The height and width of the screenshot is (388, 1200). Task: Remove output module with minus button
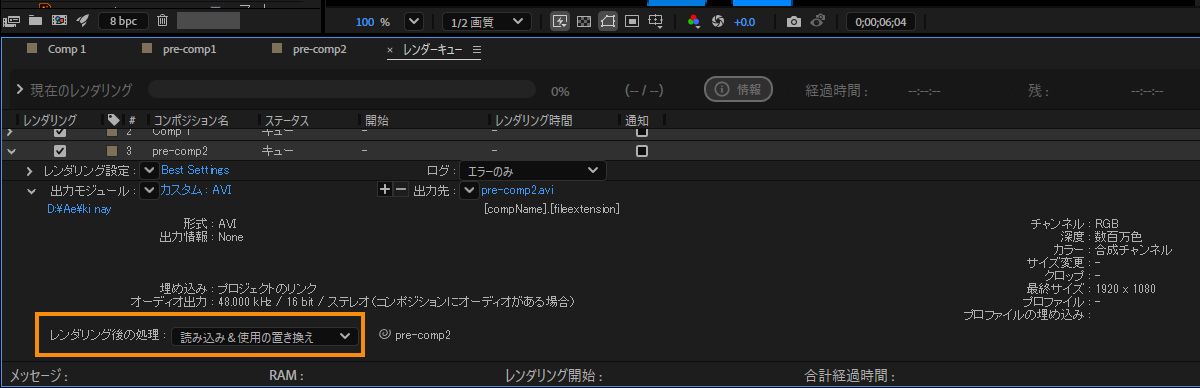click(401, 190)
